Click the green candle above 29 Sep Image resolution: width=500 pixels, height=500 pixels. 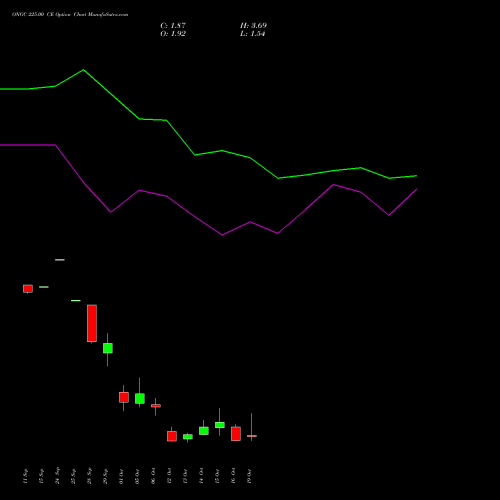point(108,348)
